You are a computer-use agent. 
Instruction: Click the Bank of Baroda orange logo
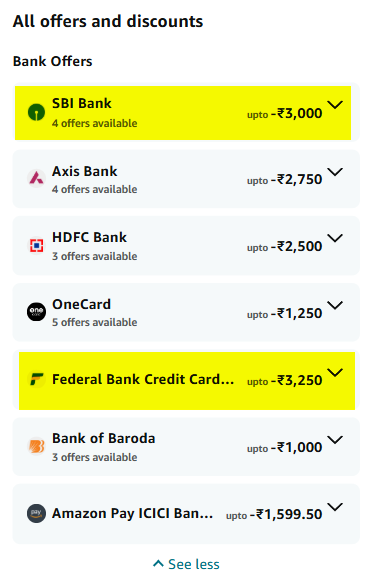click(x=36, y=446)
